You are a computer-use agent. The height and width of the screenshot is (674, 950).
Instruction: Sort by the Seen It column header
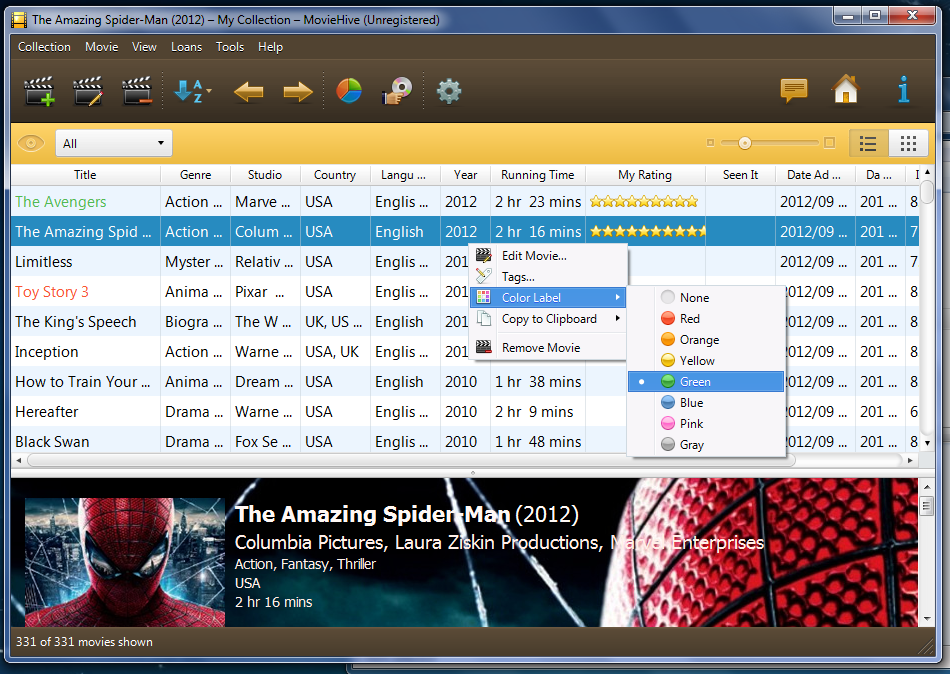point(740,175)
